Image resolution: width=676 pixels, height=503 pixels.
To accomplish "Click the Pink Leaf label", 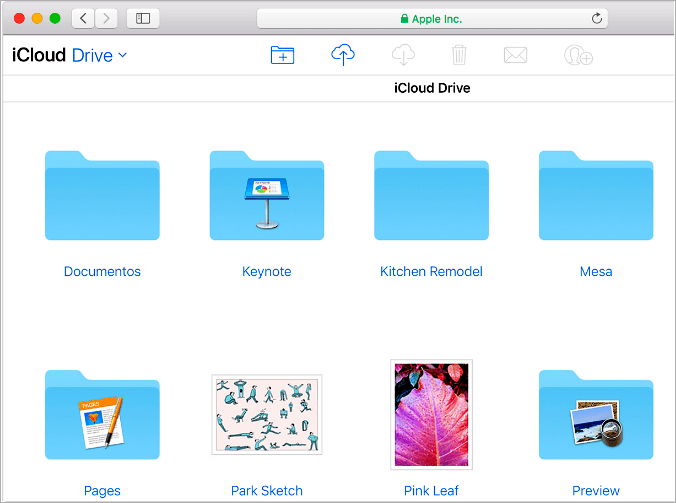I will [x=431, y=491].
